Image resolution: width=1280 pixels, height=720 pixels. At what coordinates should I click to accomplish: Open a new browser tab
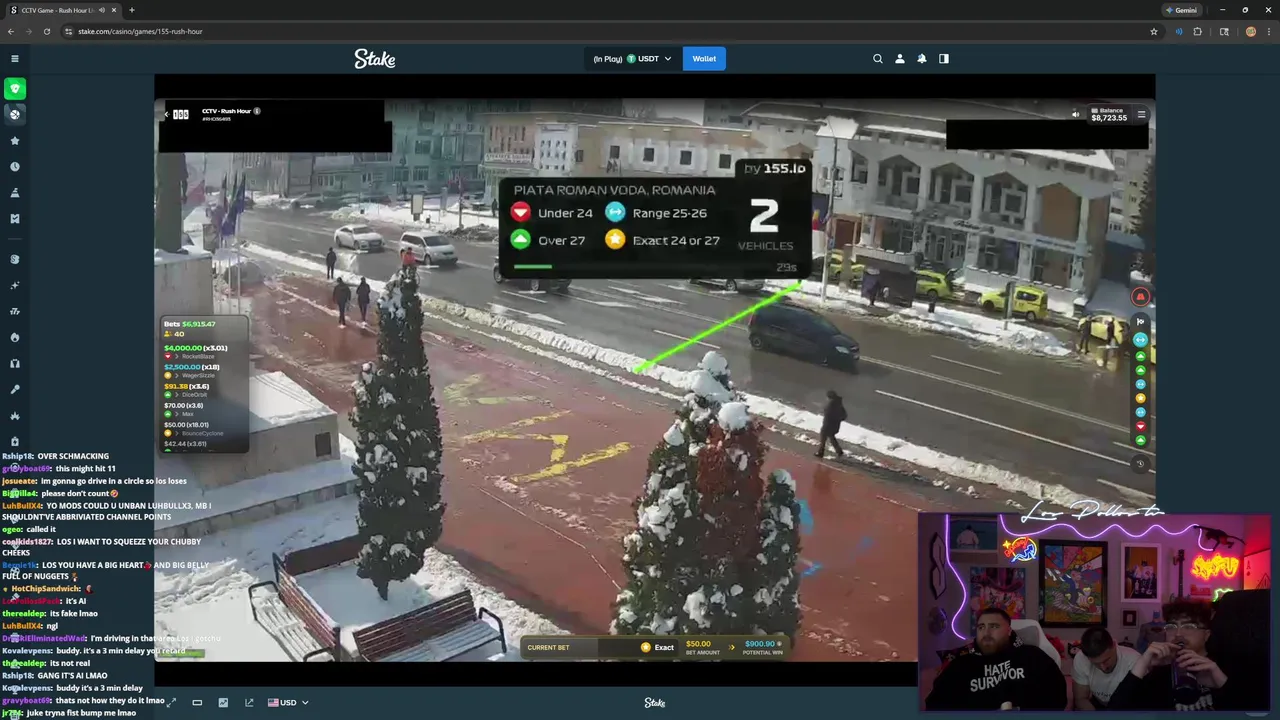click(131, 10)
